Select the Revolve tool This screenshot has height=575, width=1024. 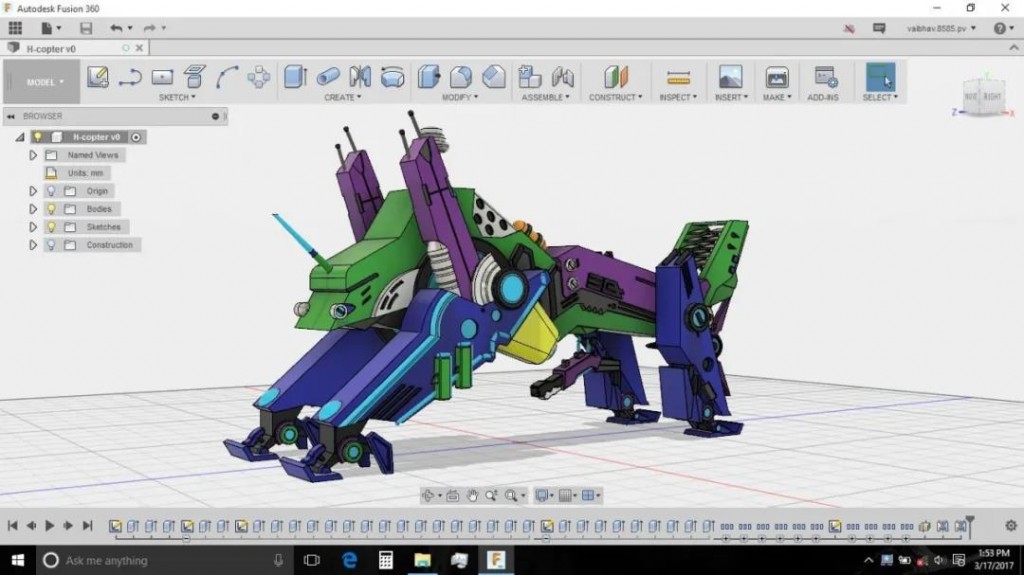click(328, 77)
